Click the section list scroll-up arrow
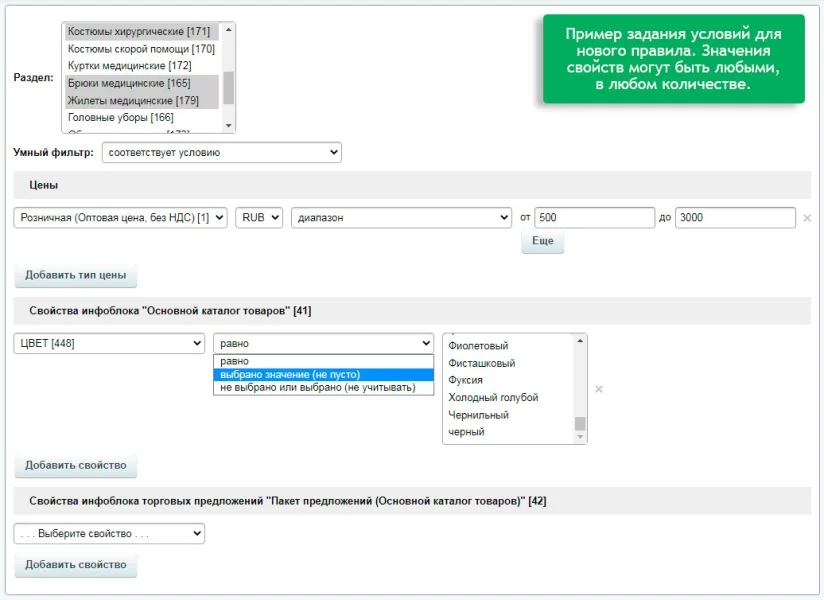824x600 pixels. click(x=229, y=30)
